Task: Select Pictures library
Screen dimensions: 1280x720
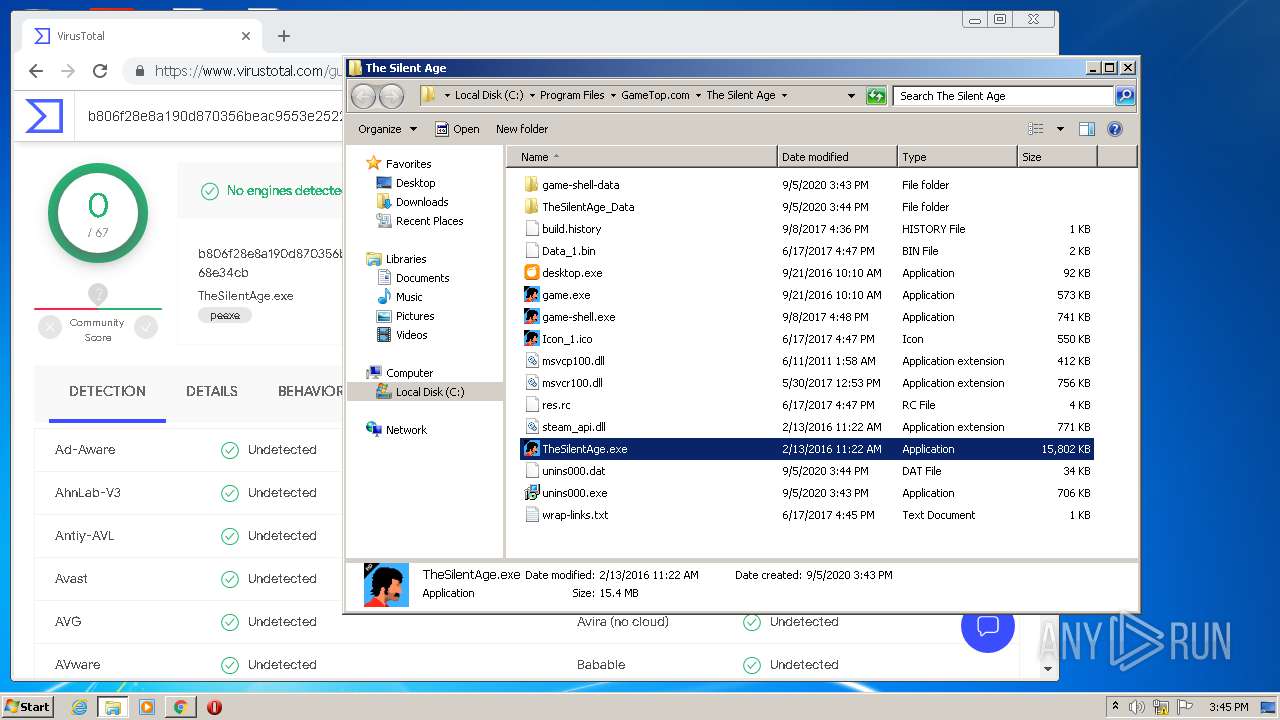Action: pyautogui.click(x=405, y=316)
